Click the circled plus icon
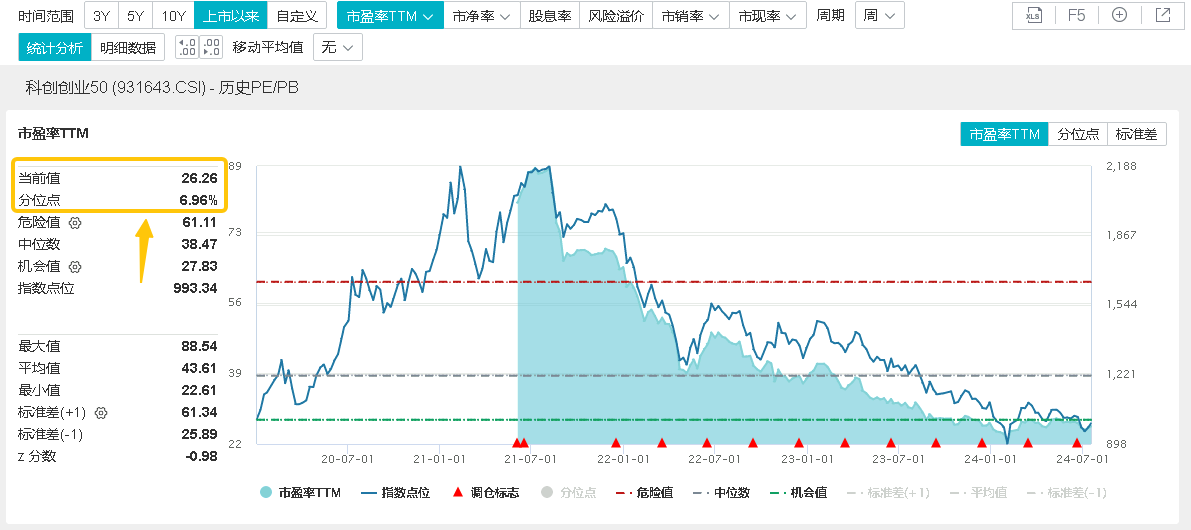Viewport: 1191px width, 530px height. pos(1119,16)
